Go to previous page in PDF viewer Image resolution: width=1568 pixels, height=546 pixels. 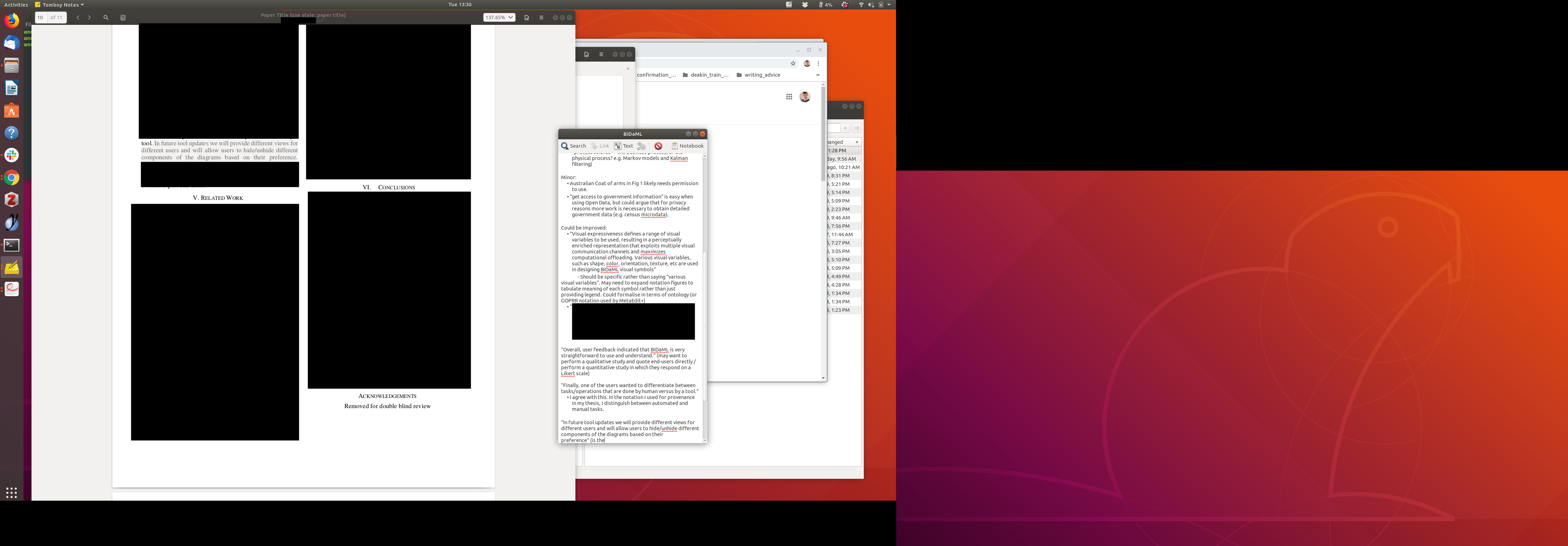[x=78, y=17]
